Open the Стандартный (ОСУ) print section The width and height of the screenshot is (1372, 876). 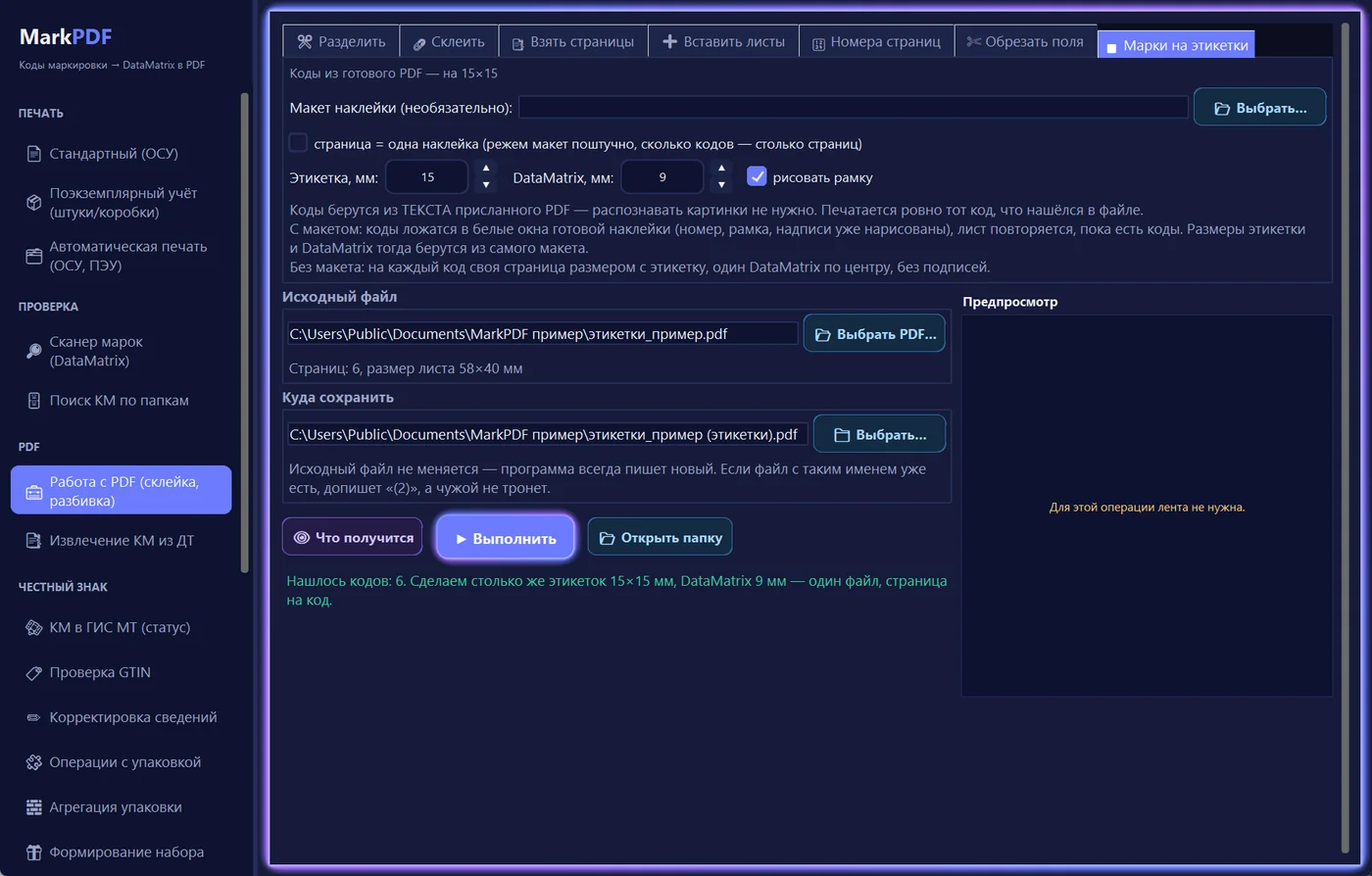[x=121, y=154]
